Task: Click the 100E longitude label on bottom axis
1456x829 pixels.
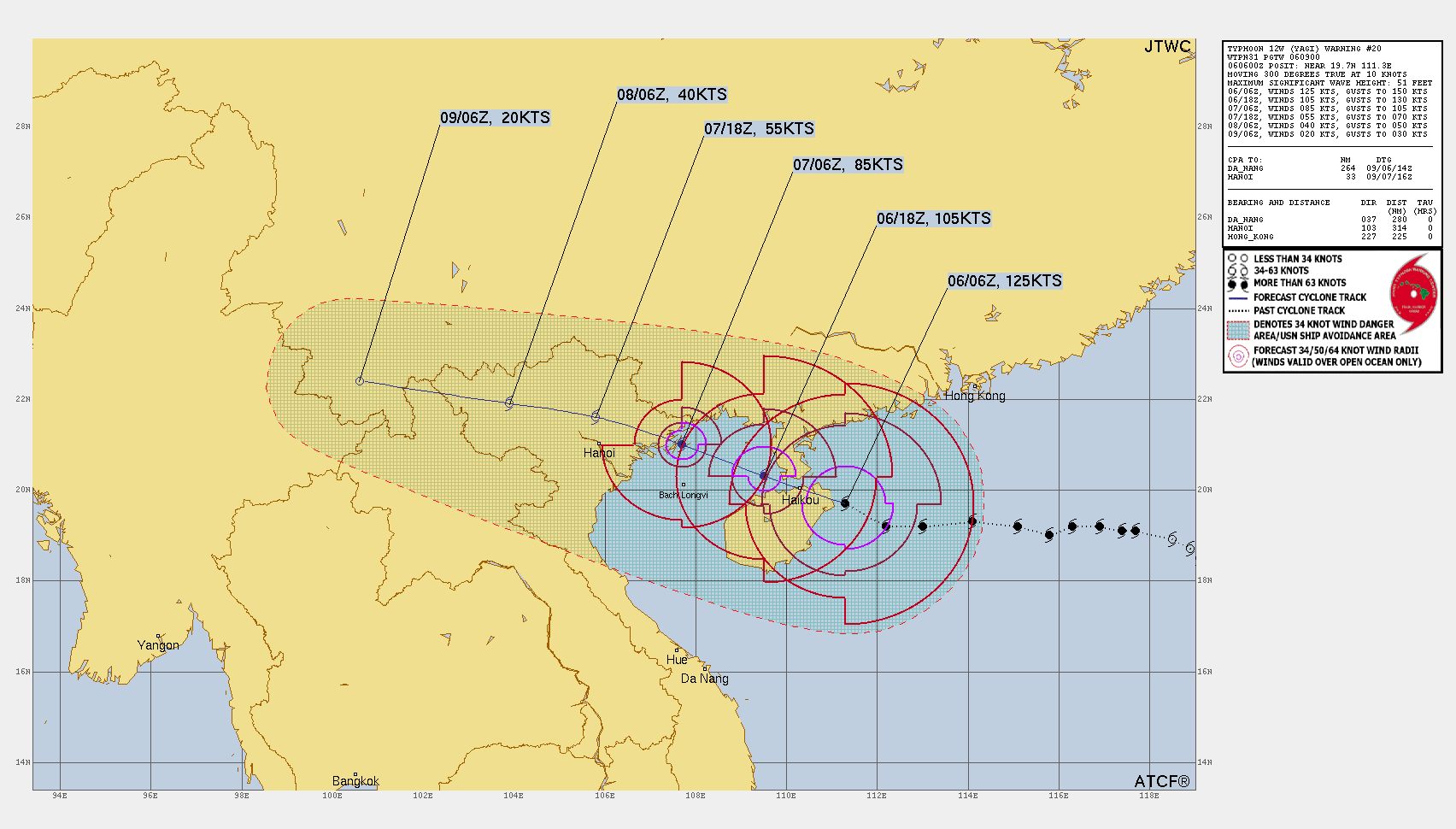Action: [x=332, y=796]
